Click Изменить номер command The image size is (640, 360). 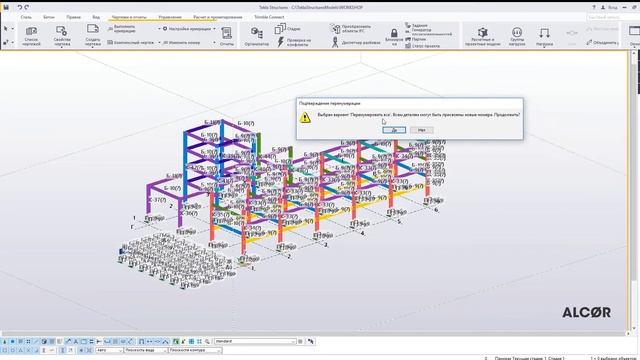tap(182, 42)
